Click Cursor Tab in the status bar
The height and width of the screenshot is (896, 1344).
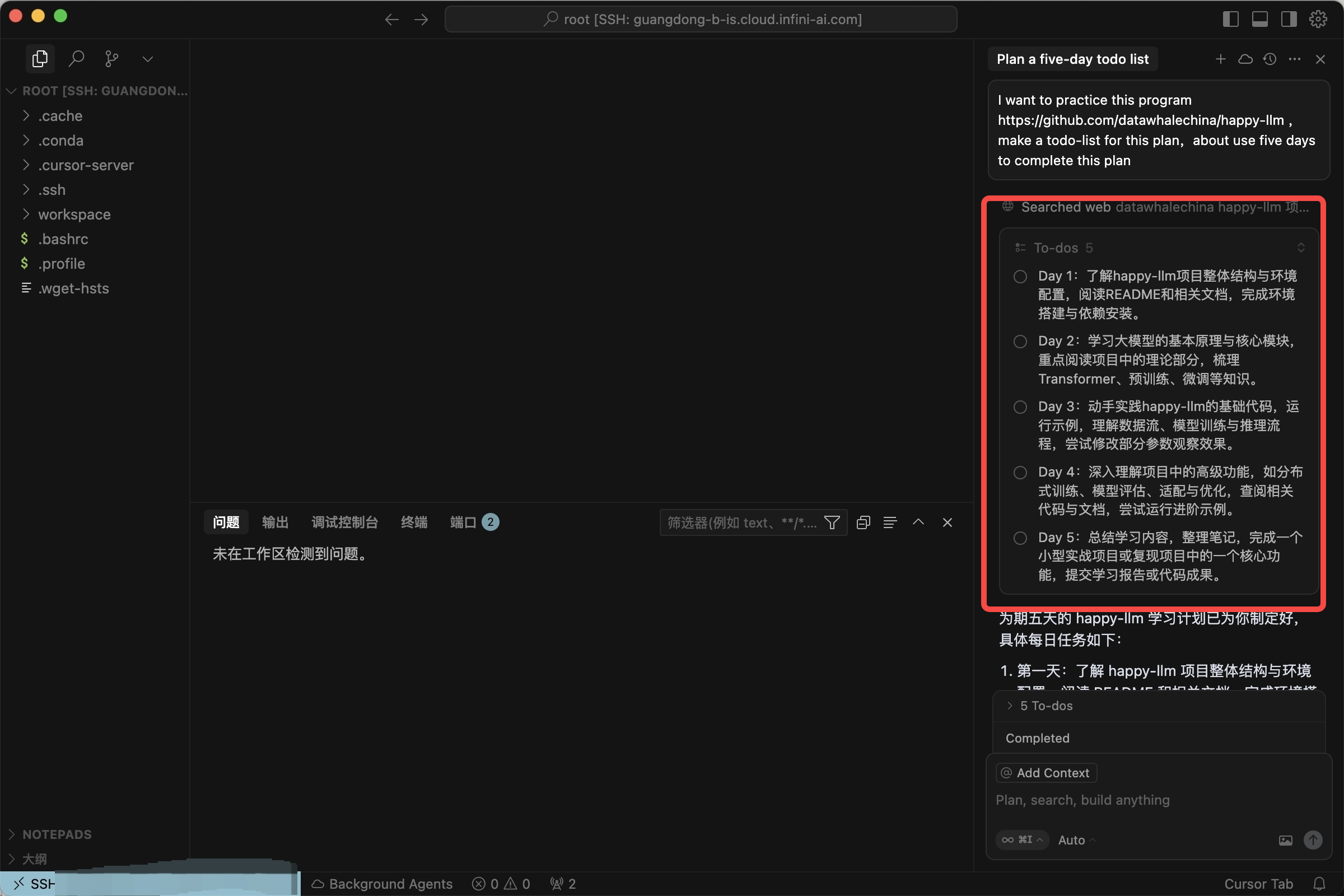1258,884
